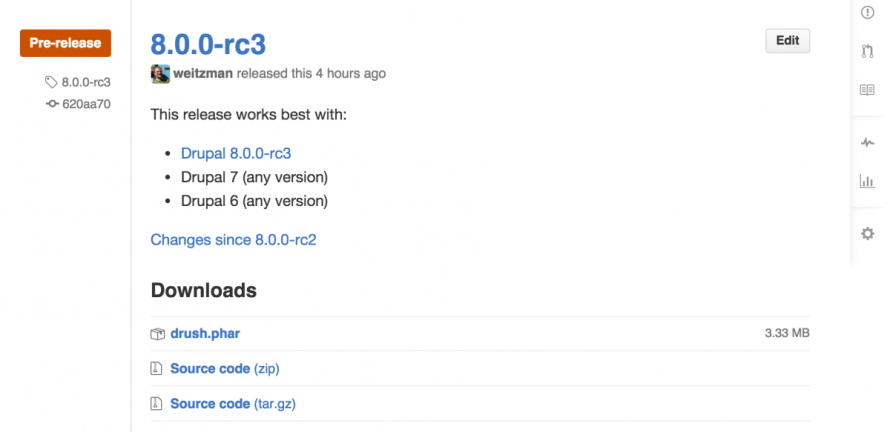Open the 8.0.0-rc3 tag in sidebar
890x432 pixels.
(85, 82)
